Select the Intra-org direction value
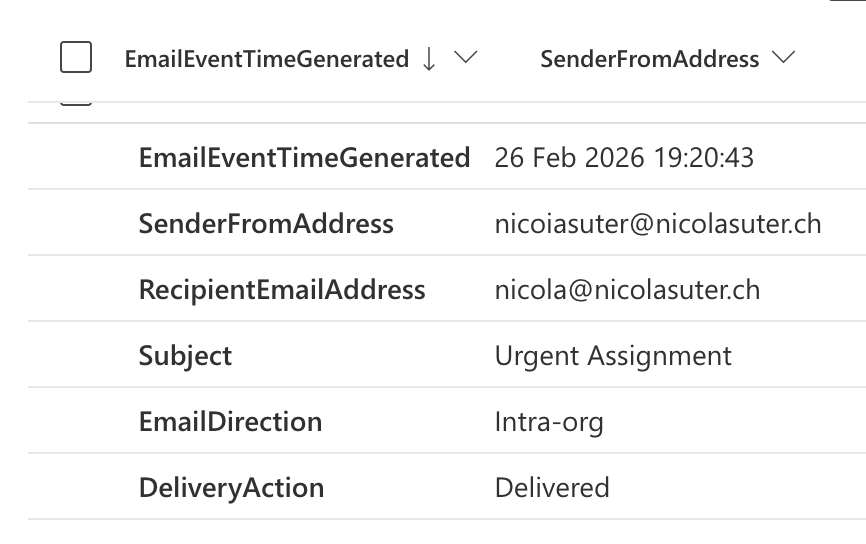The width and height of the screenshot is (866, 544). [549, 422]
